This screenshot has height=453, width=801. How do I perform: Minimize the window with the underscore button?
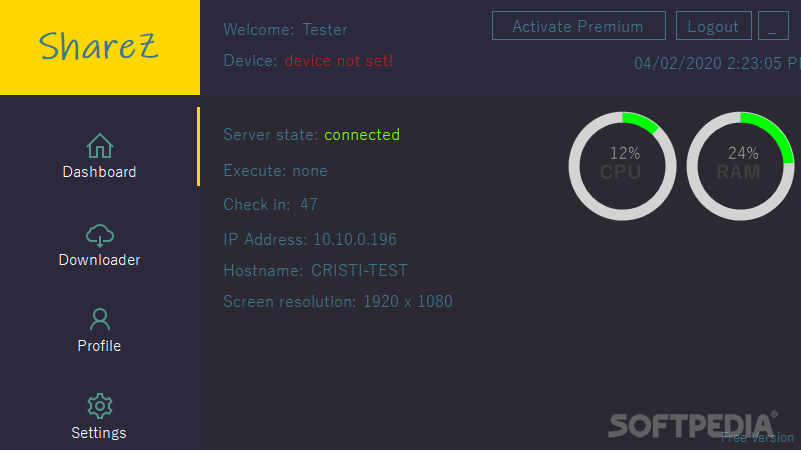click(x=773, y=26)
